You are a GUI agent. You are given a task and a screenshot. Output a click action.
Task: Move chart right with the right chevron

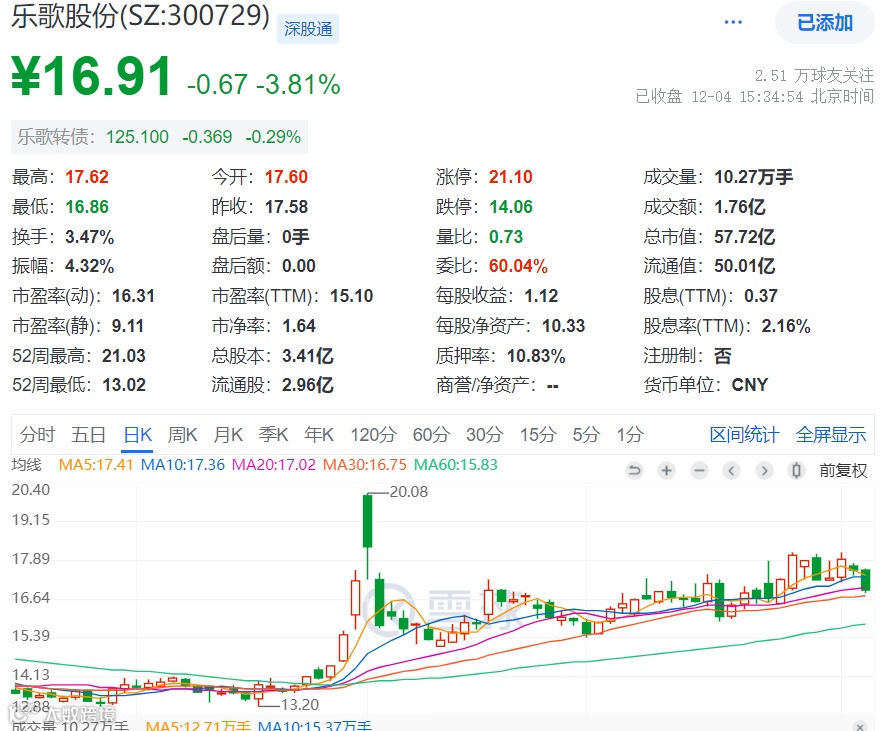pyautogui.click(x=764, y=470)
